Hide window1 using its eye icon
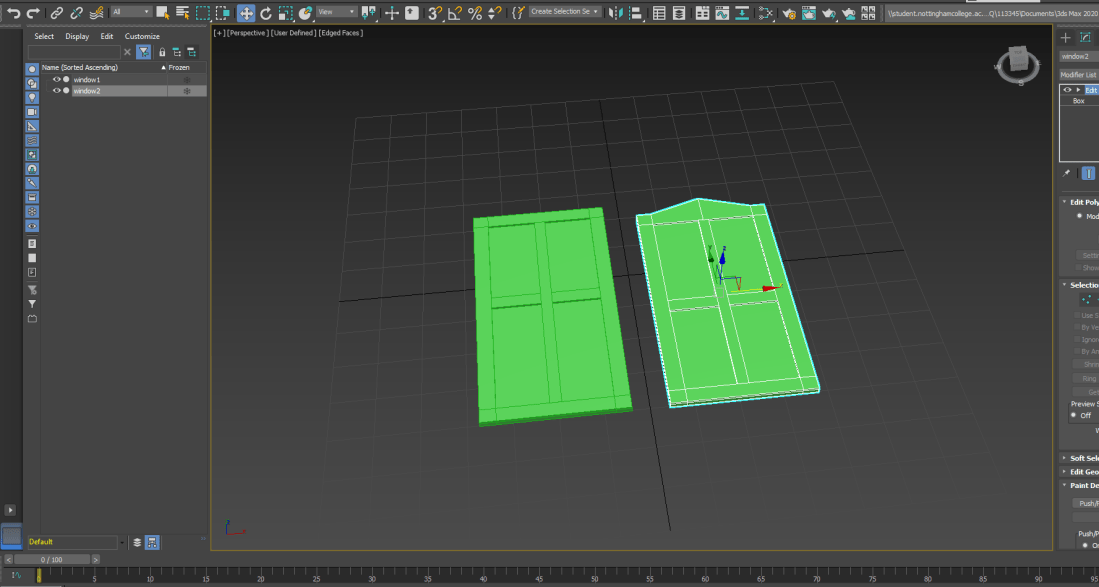1099x587 pixels. pyautogui.click(x=57, y=79)
